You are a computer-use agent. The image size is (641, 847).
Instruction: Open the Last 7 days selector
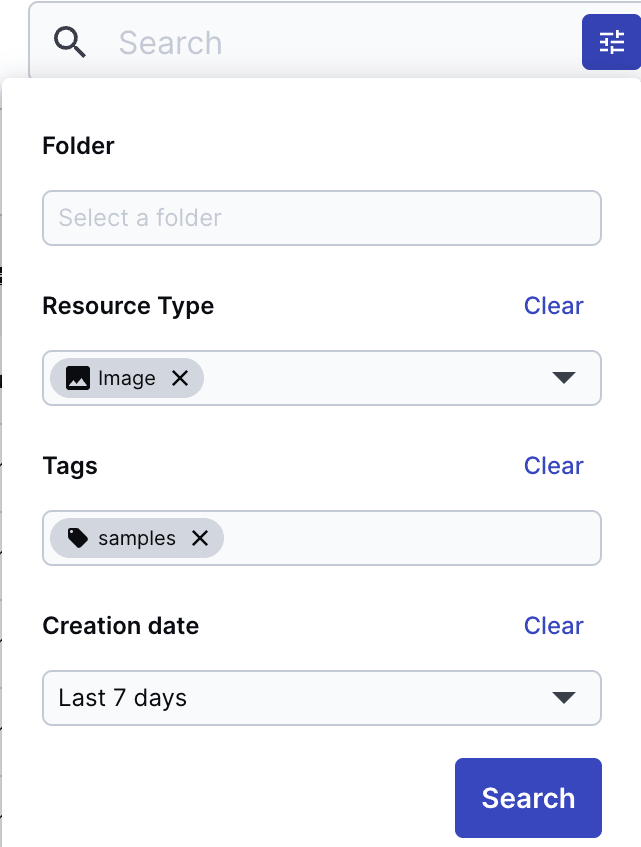point(300,698)
